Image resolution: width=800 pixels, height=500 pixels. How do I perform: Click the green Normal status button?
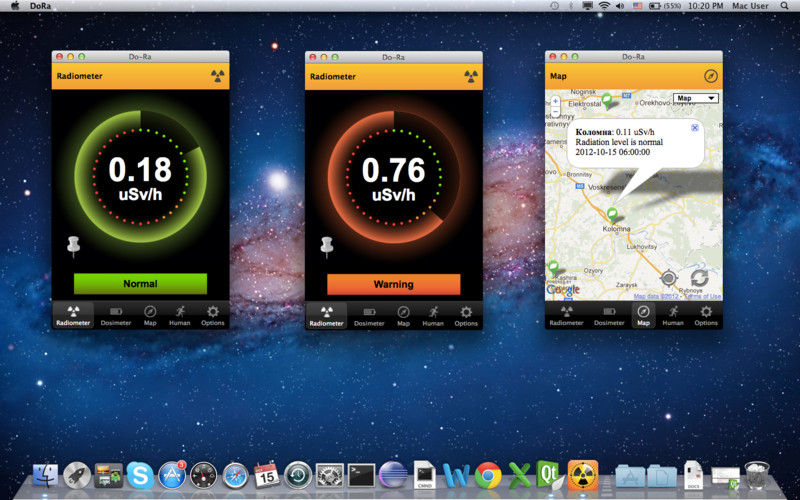click(x=140, y=284)
